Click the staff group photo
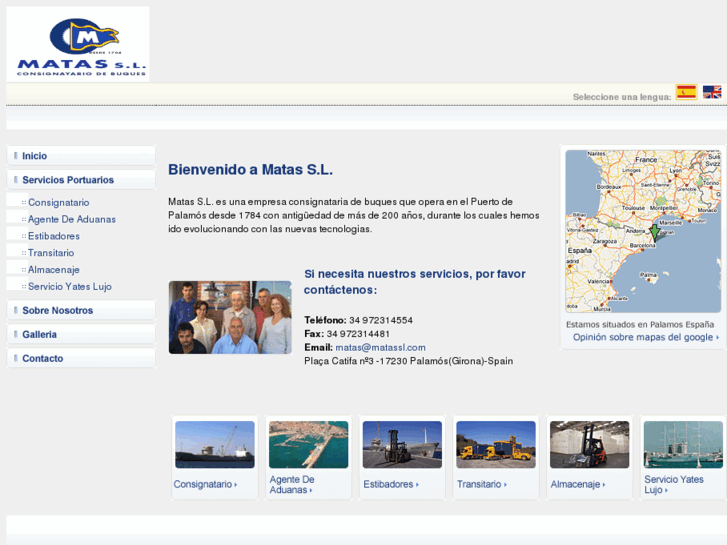Image resolution: width=727 pixels, height=545 pixels. (x=230, y=317)
